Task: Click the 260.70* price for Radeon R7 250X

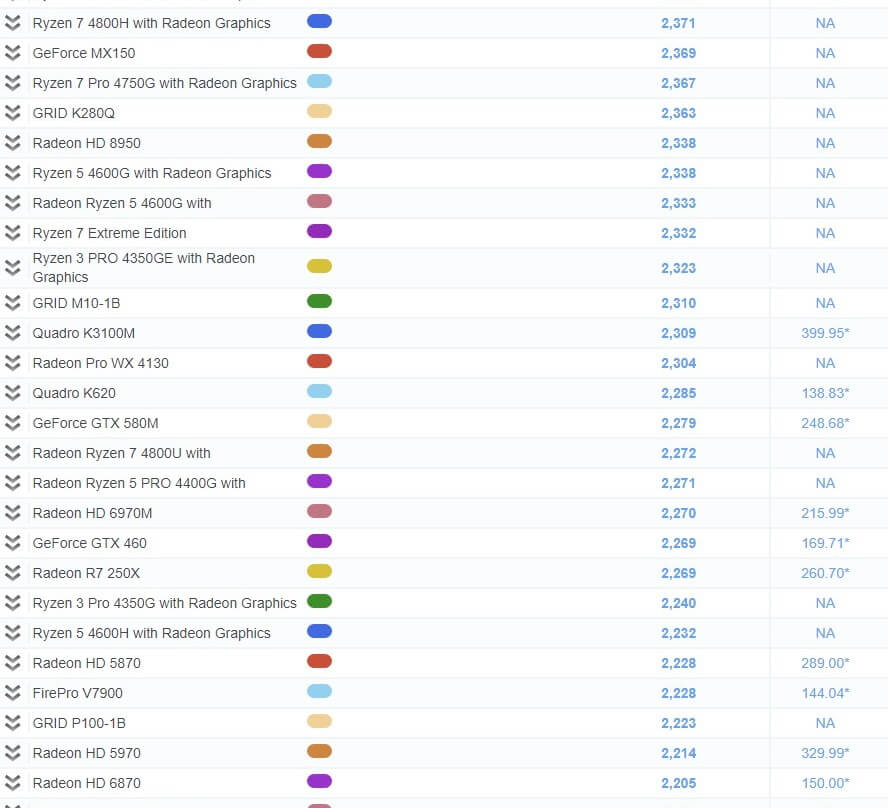Action: click(825, 574)
